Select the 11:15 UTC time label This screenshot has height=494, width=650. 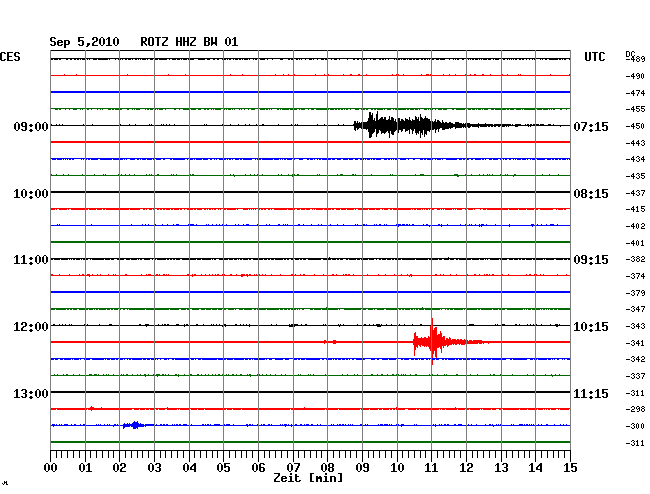591,393
